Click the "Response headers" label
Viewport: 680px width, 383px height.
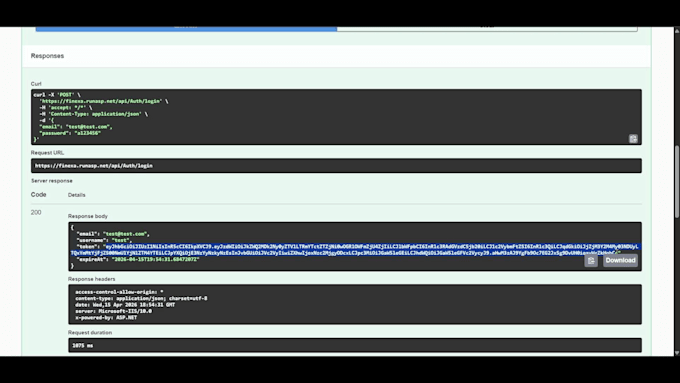(x=92, y=279)
